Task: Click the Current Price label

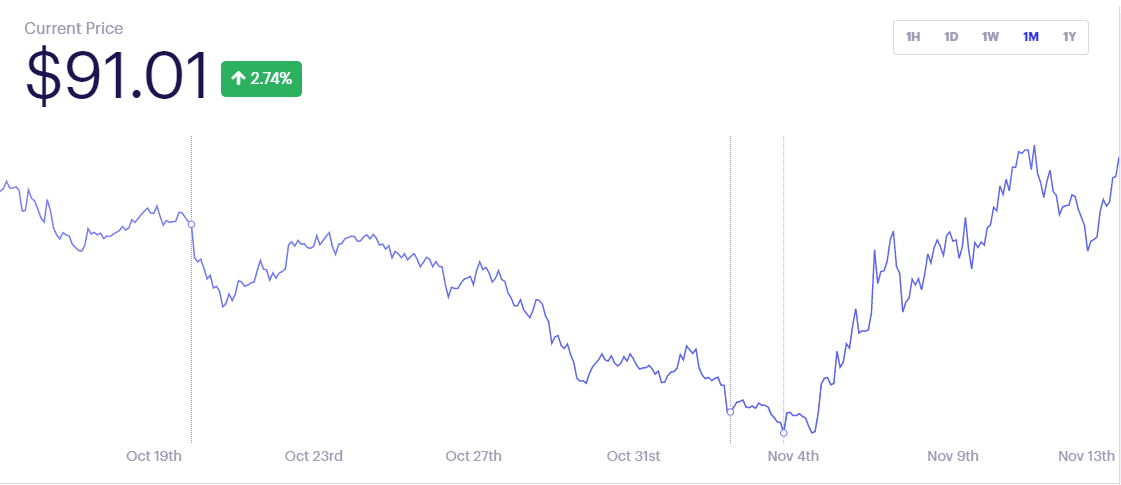Action: pos(74,29)
